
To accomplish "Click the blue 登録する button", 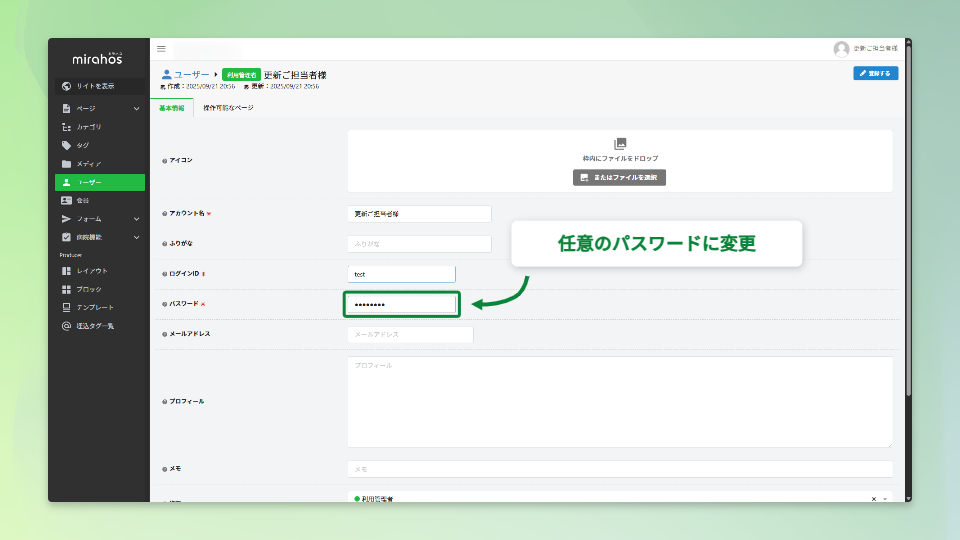I will pos(875,73).
